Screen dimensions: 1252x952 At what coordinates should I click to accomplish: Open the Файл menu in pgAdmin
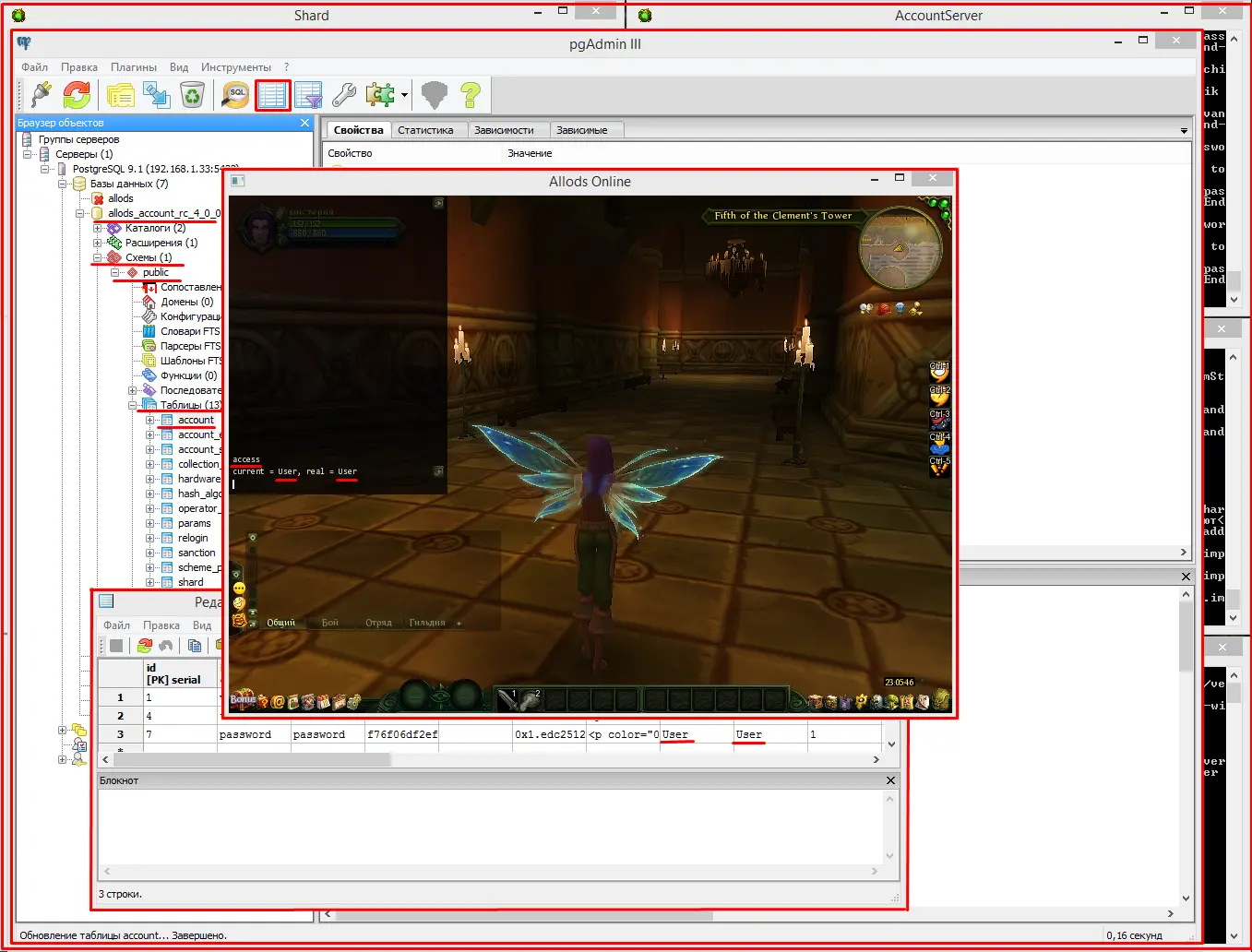click(x=34, y=67)
